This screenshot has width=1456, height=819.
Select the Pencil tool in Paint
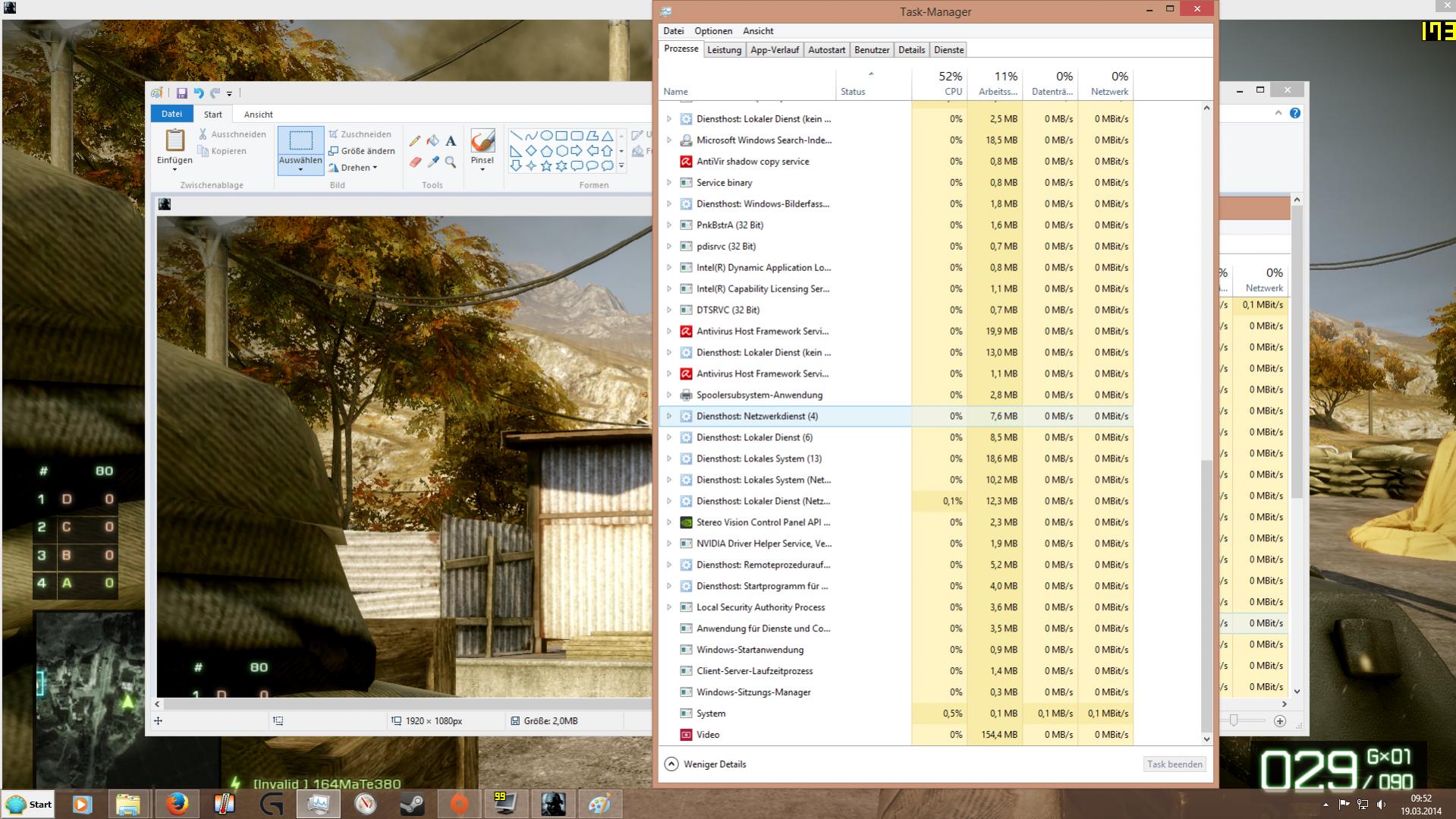pos(415,141)
